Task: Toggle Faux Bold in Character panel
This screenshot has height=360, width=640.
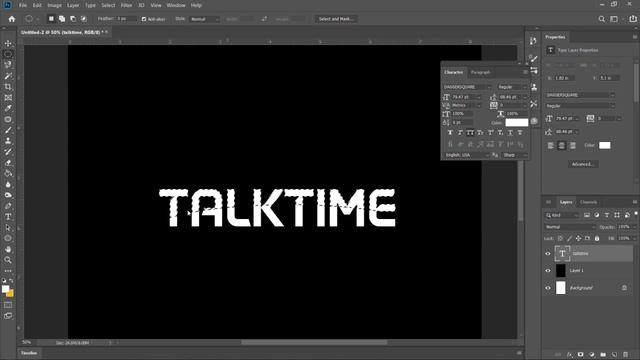Action: (x=450, y=133)
